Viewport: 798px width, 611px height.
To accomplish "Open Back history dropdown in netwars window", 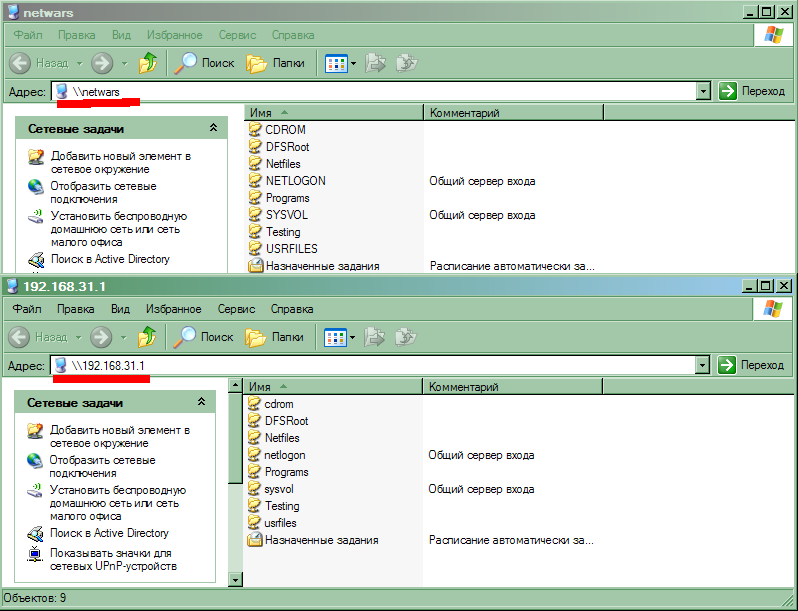I will (x=79, y=64).
